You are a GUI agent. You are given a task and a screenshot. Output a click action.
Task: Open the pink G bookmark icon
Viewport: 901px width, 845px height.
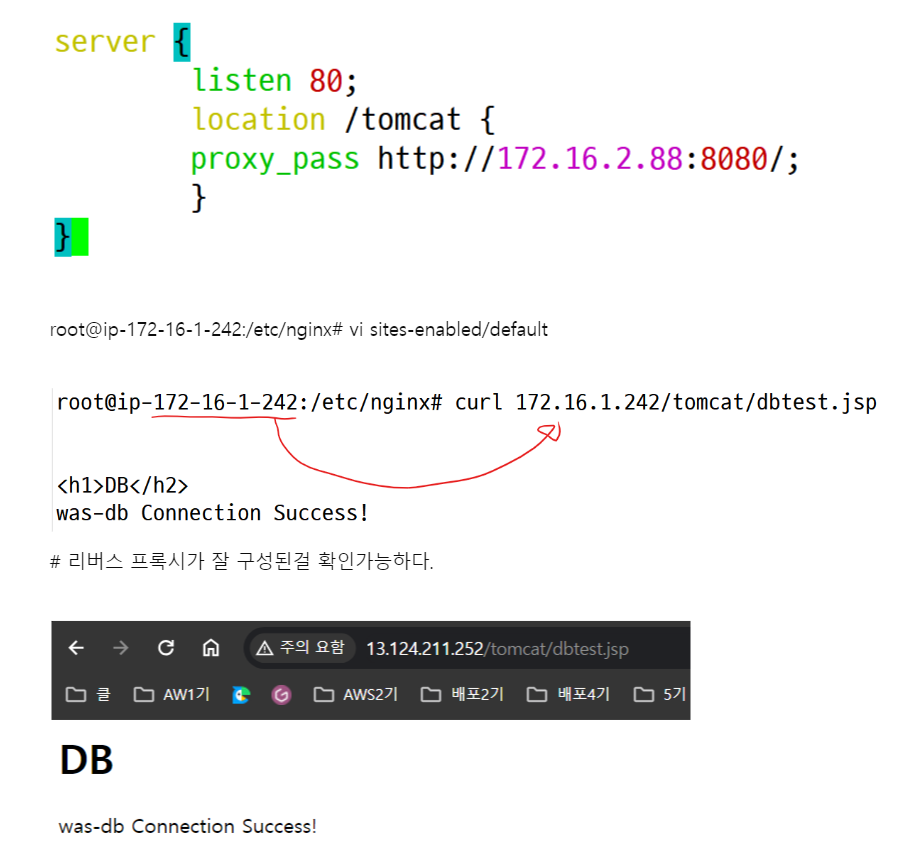coord(281,695)
